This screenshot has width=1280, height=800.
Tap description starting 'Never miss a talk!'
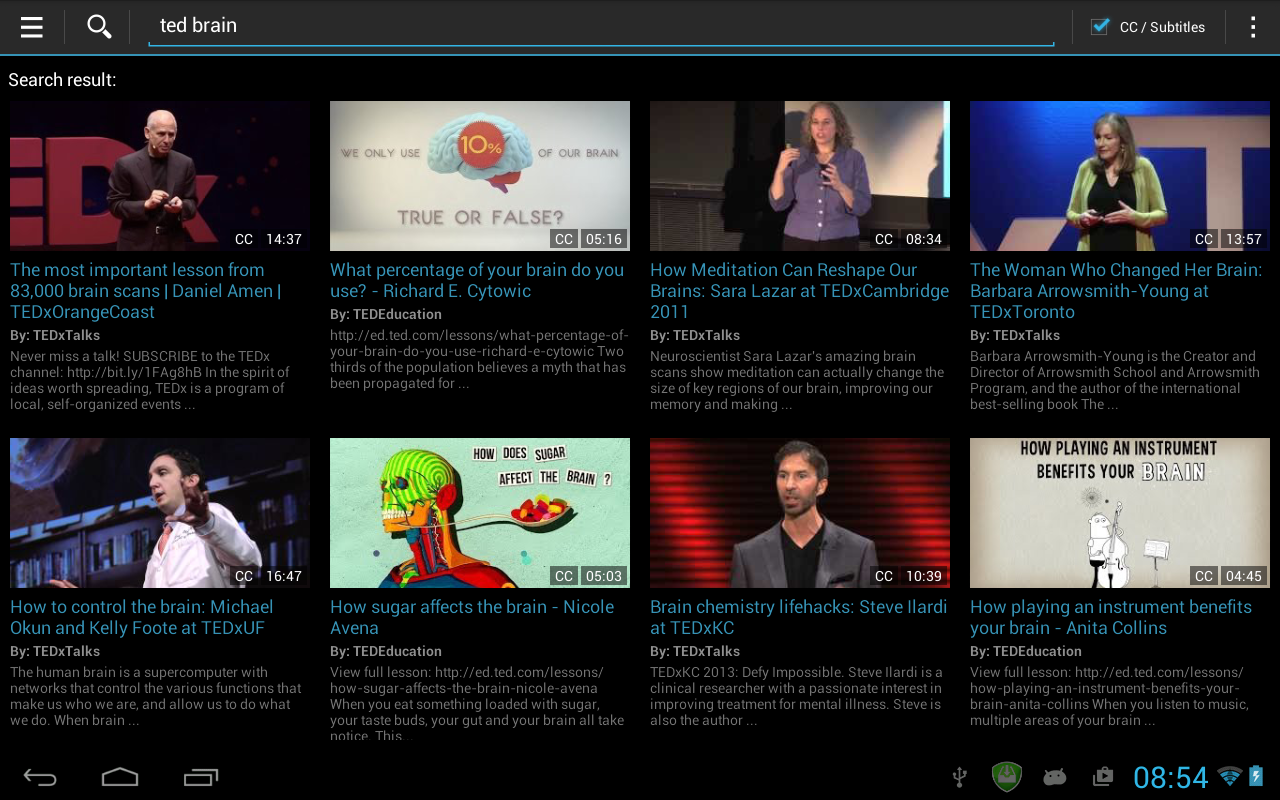[150, 380]
